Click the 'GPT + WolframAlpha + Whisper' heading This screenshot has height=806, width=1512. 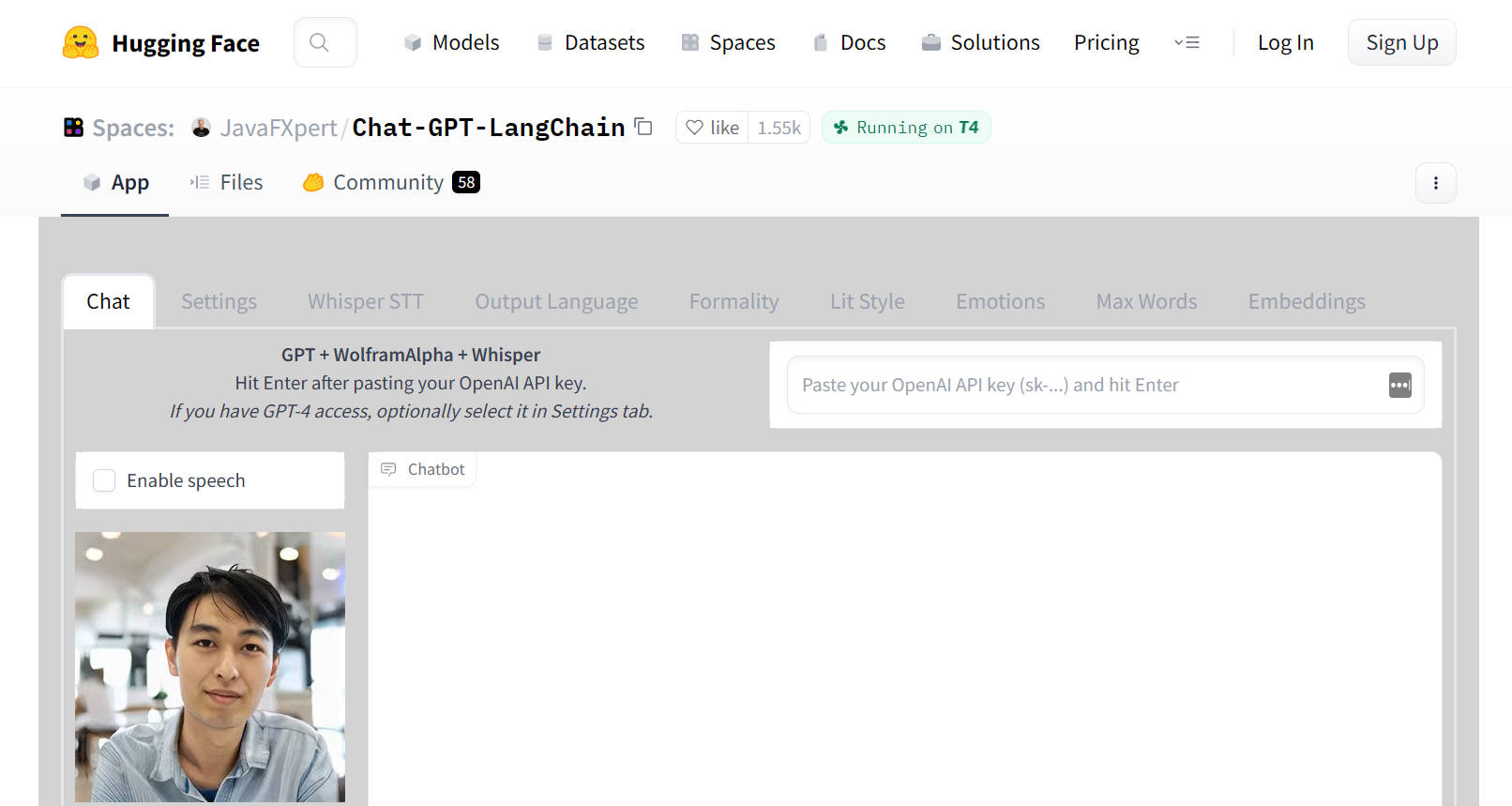click(x=411, y=355)
